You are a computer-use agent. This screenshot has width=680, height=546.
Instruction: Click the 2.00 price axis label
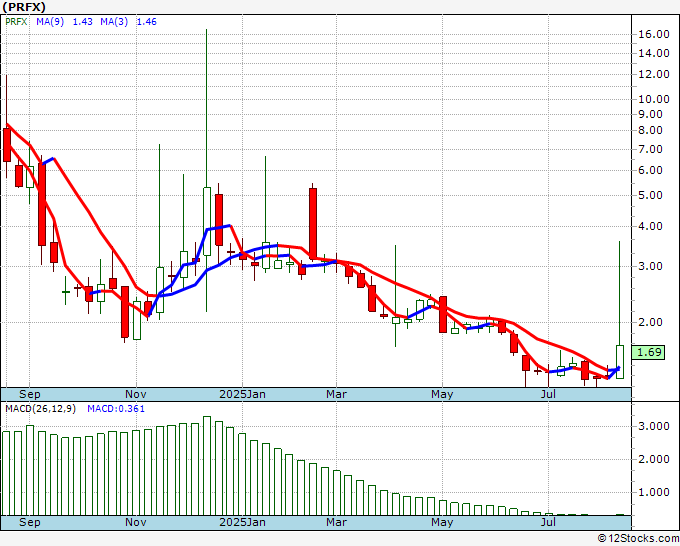(x=651, y=322)
